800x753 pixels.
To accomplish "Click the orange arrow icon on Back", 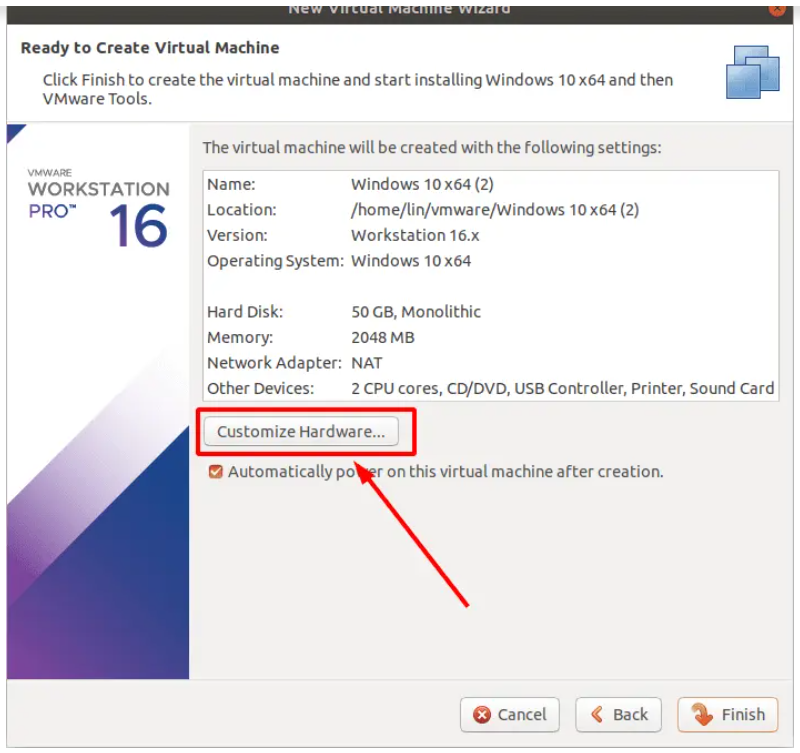I will [x=597, y=714].
